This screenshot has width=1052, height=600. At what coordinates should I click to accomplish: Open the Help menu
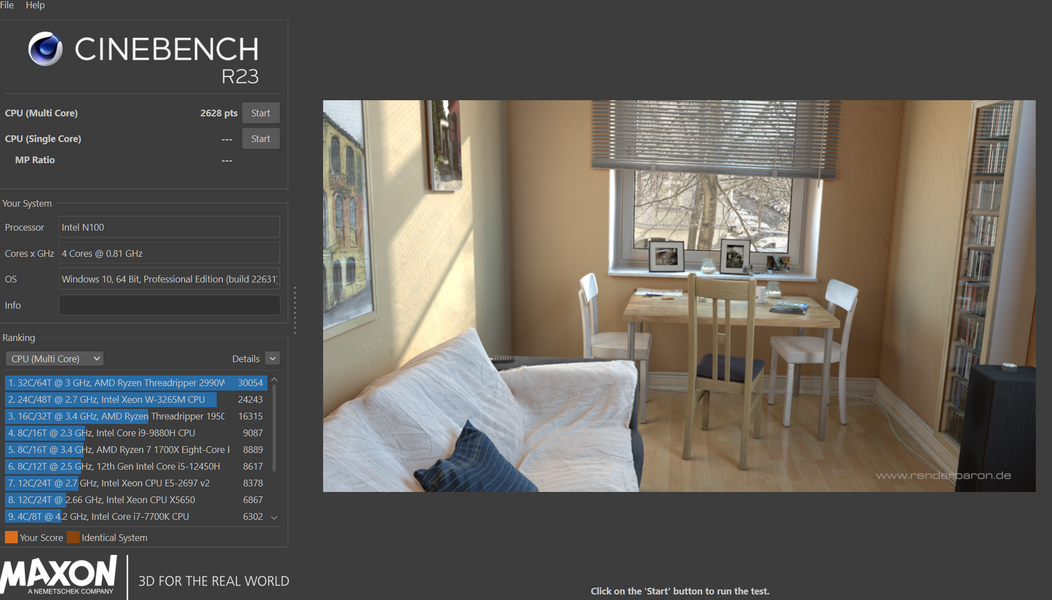(x=35, y=5)
